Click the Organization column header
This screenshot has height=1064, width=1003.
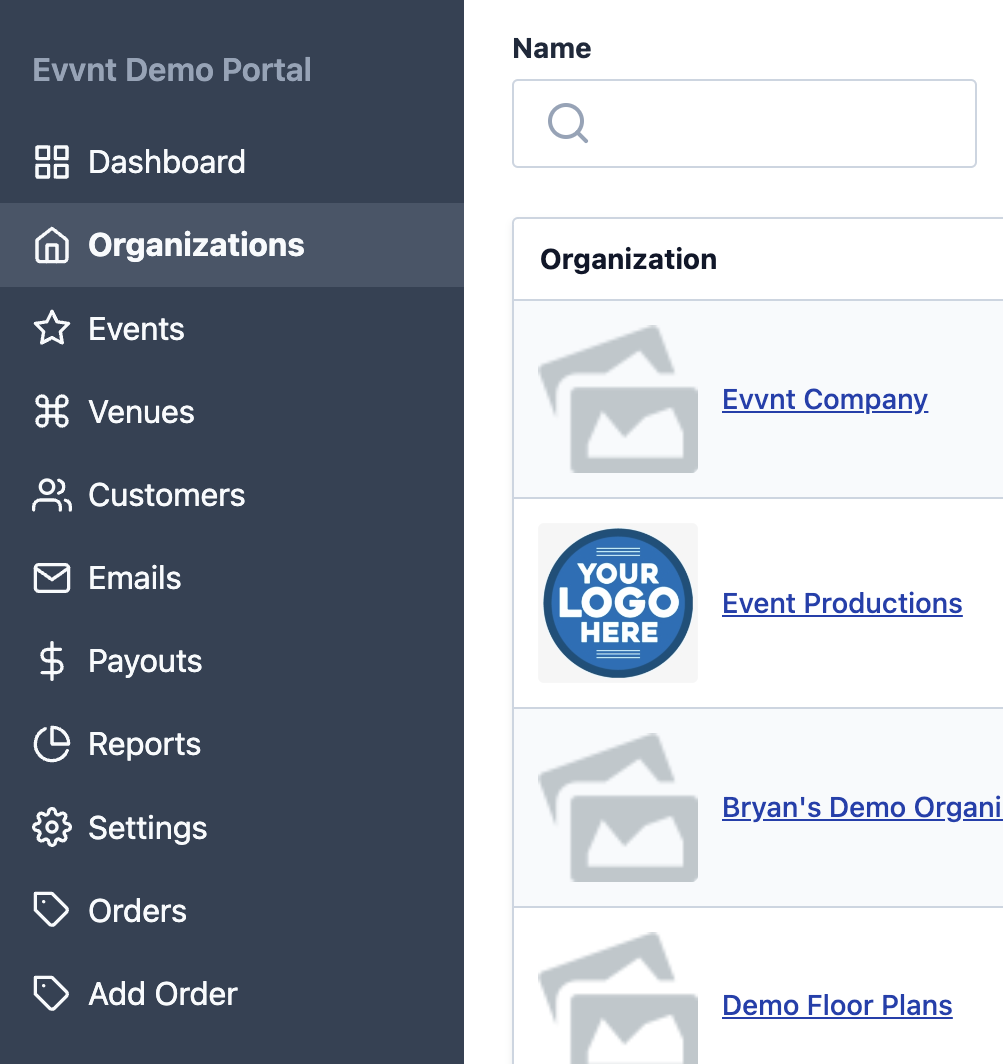tap(628, 259)
